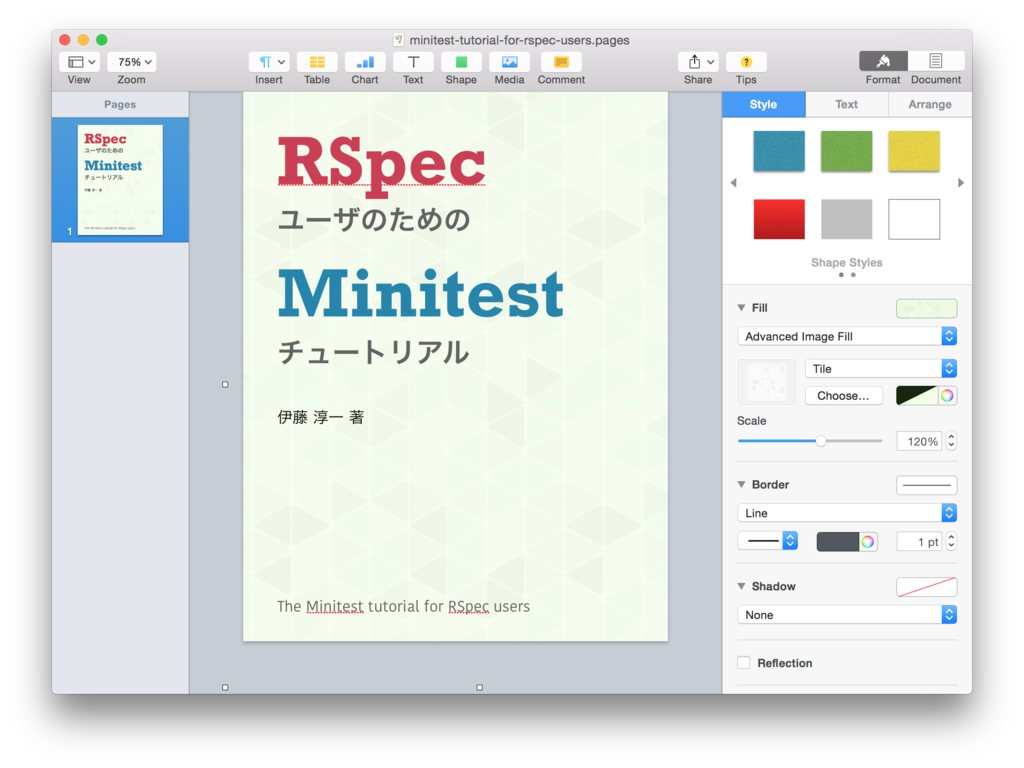
Task: Switch to the Style tab
Action: click(763, 104)
